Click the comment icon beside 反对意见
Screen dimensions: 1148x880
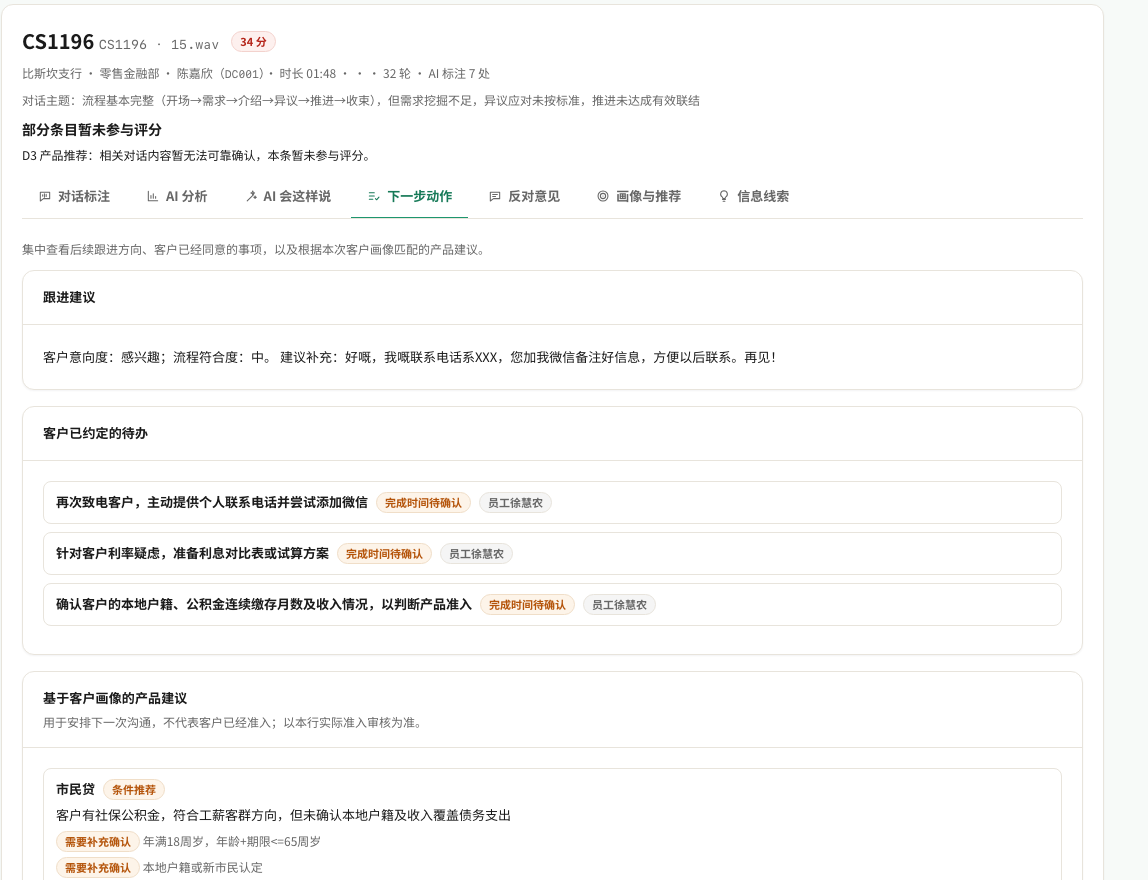pyautogui.click(x=495, y=196)
